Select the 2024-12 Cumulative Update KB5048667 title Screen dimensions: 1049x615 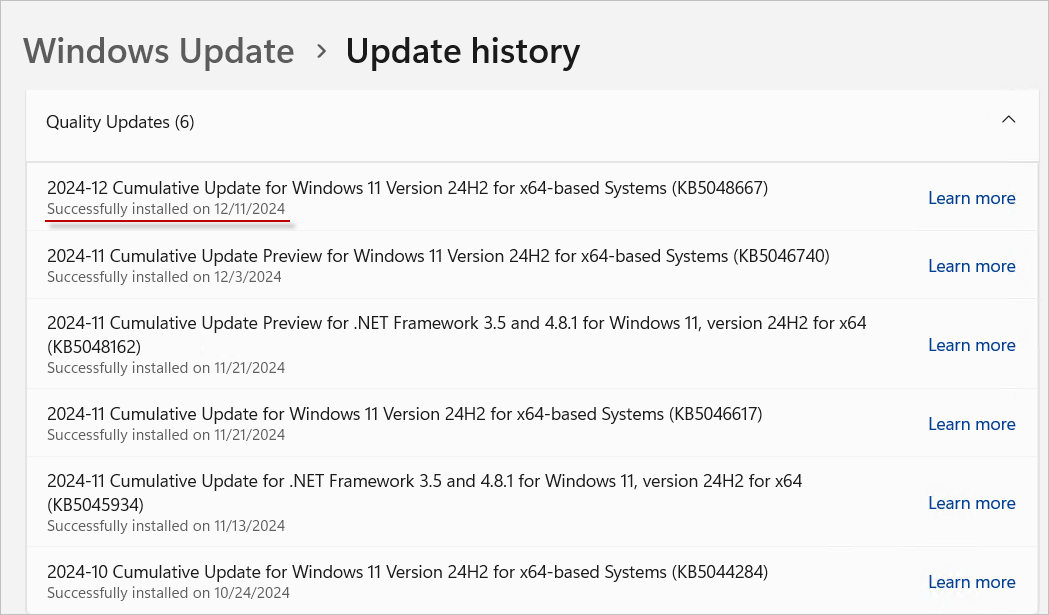point(407,188)
